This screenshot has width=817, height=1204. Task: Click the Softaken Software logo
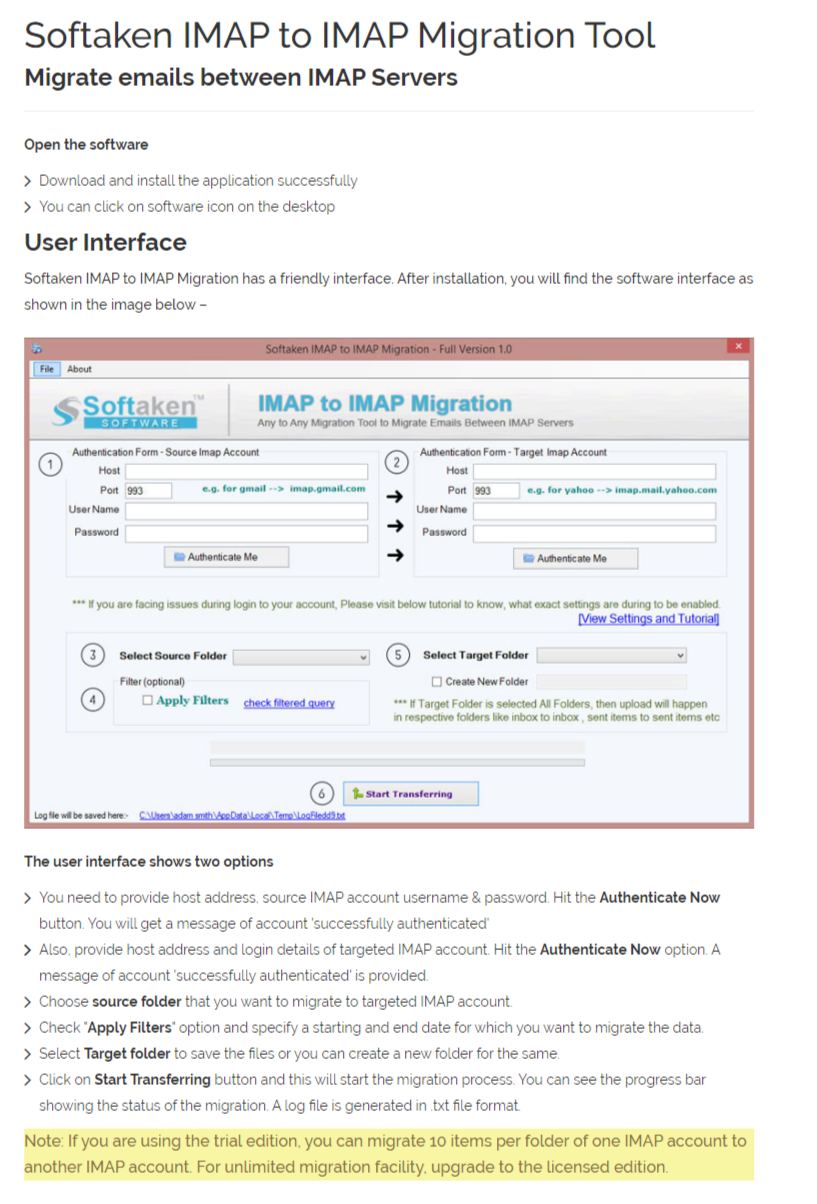pos(128,411)
